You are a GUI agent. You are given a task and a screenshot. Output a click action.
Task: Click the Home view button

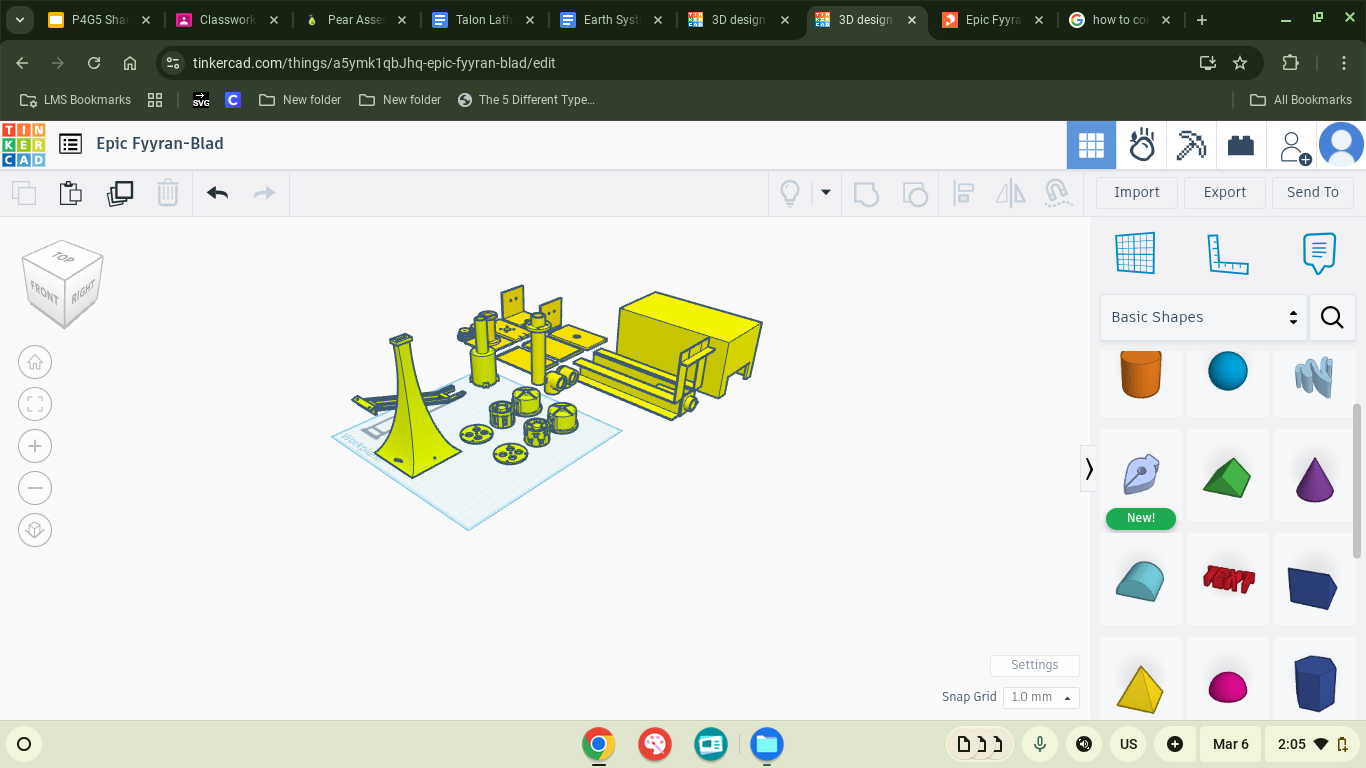pyautogui.click(x=35, y=362)
